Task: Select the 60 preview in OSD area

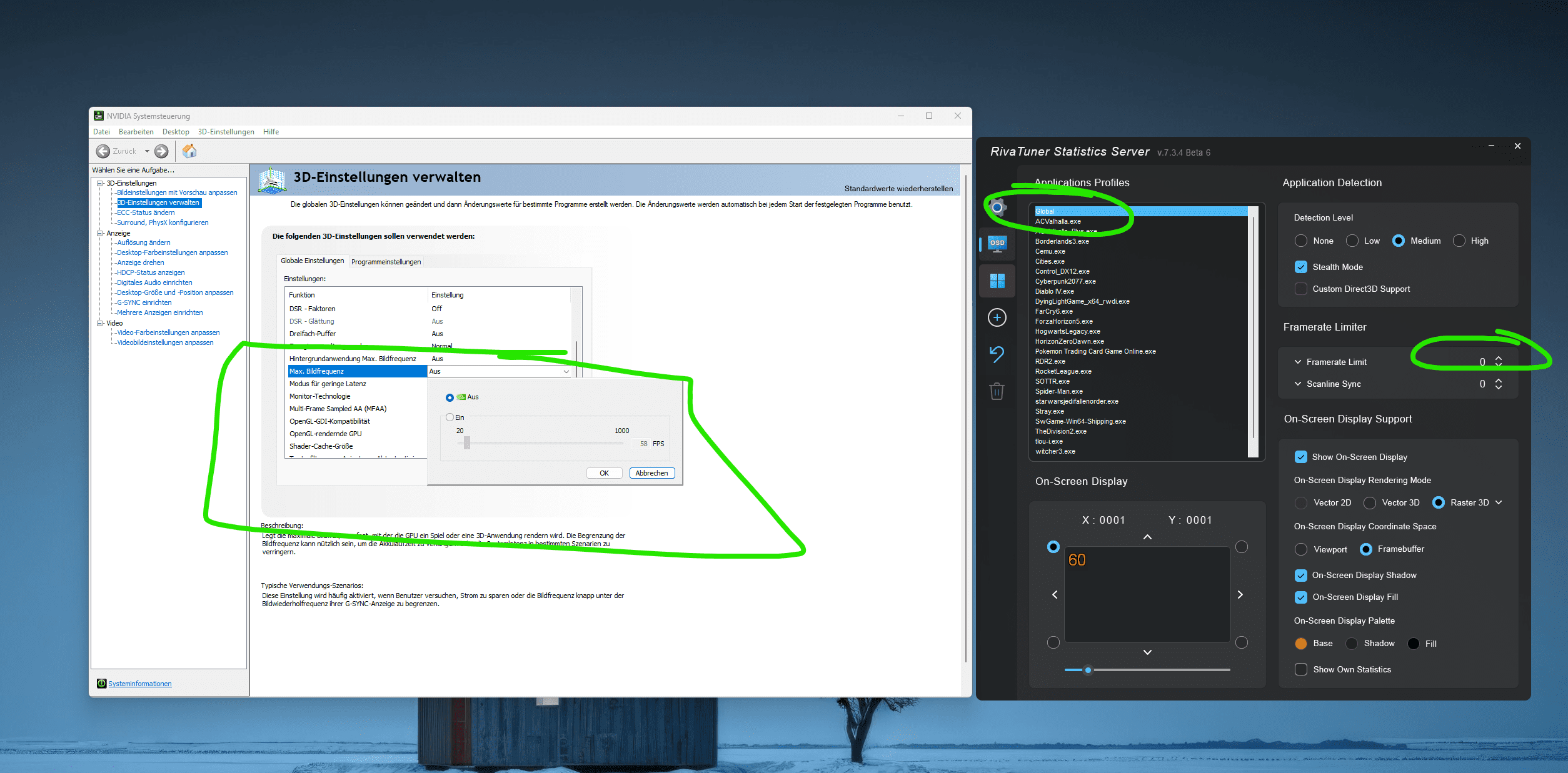Action: [1077, 560]
